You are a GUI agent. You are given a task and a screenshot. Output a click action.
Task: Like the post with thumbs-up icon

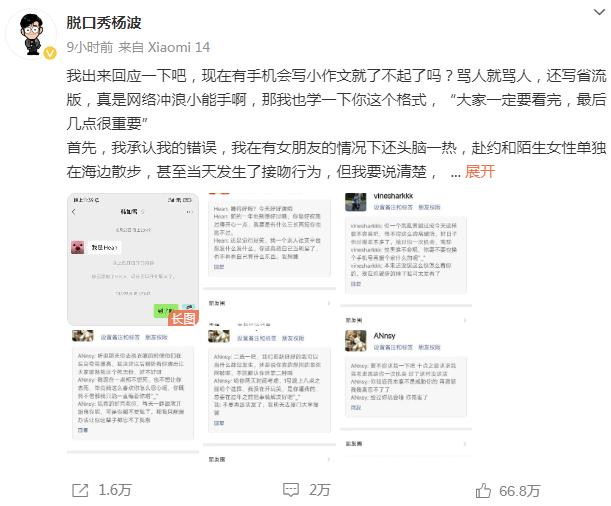483,490
